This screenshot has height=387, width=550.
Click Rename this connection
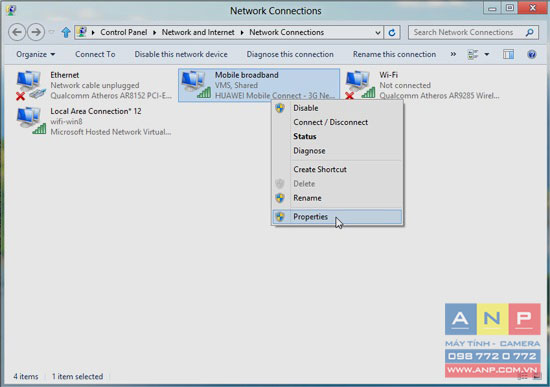[x=394, y=54]
